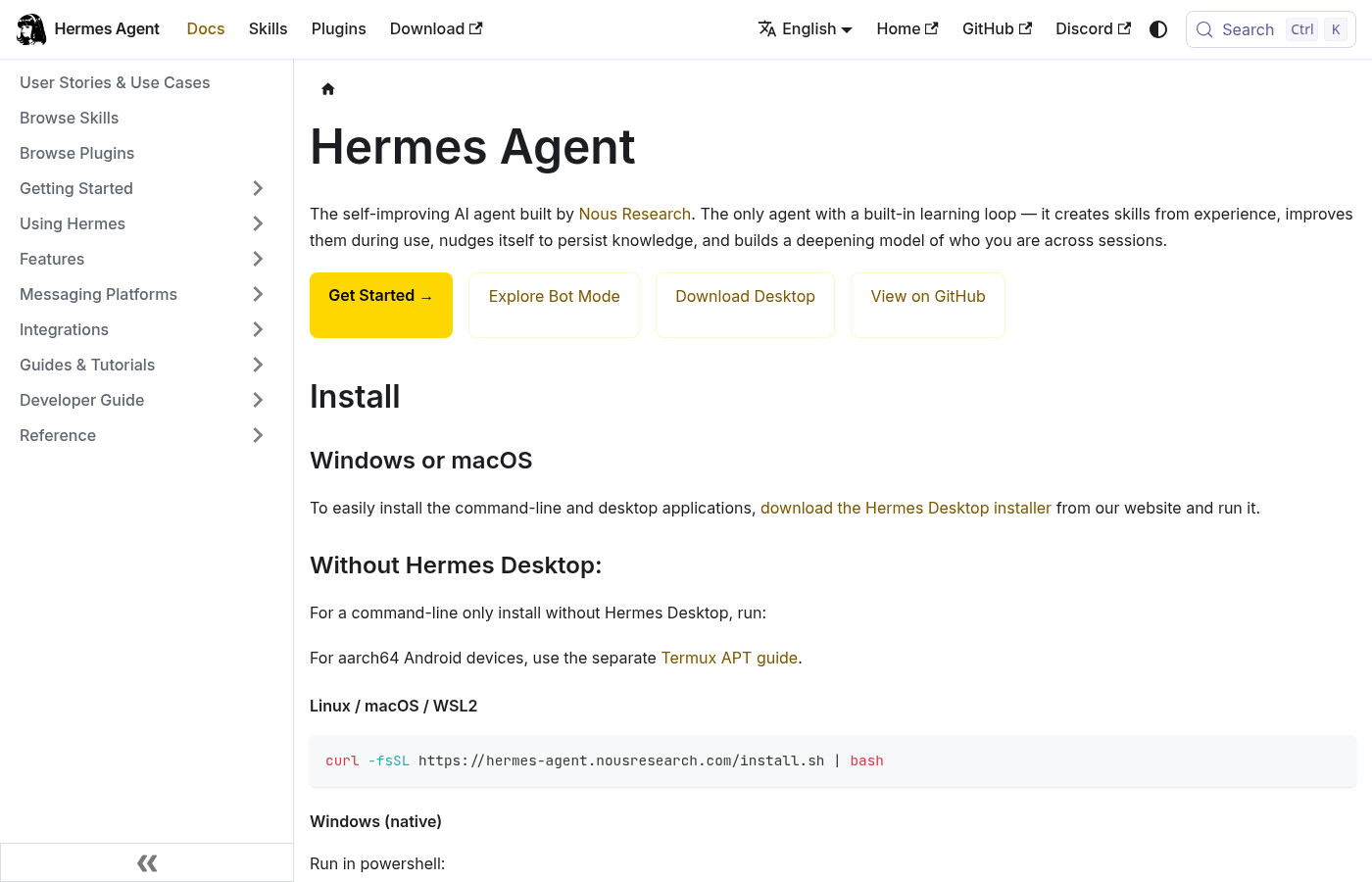Expand the Features sidebar chevron
This screenshot has height=882, width=1372.
tap(258, 259)
